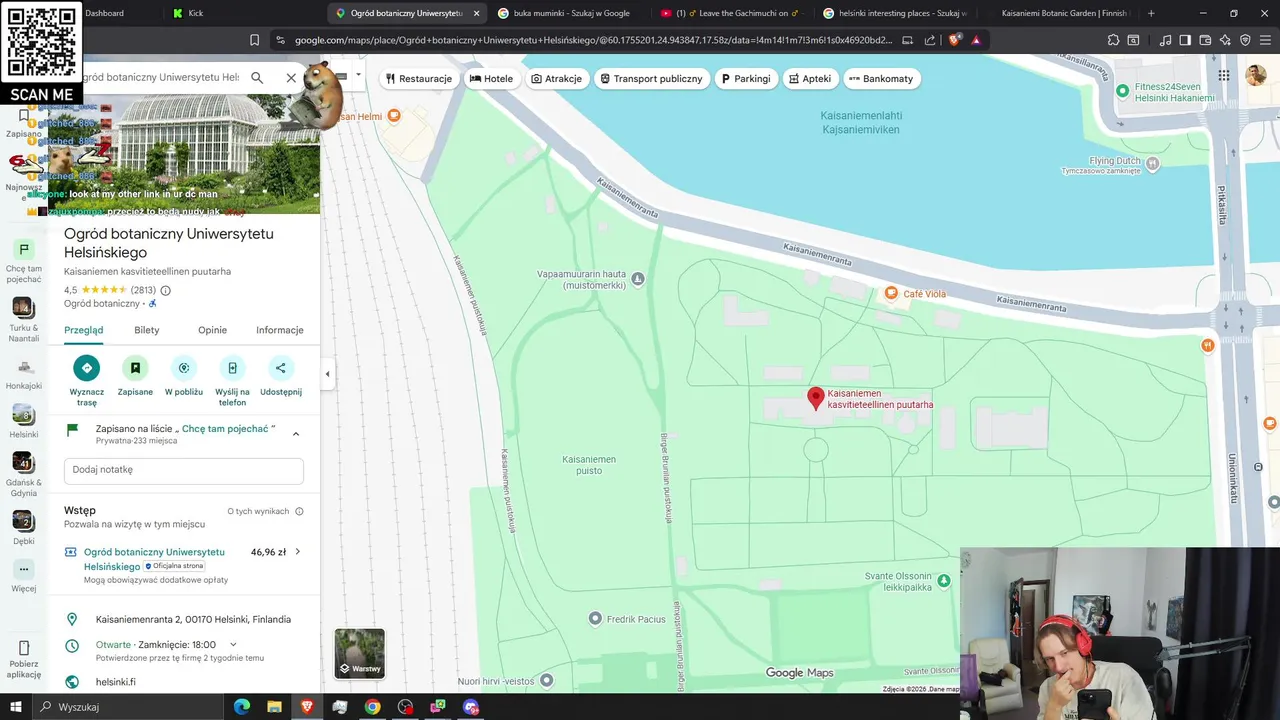Open the Turku & Naantali saved list
Image resolution: width=1280 pixels, height=720 pixels.
(x=24, y=318)
